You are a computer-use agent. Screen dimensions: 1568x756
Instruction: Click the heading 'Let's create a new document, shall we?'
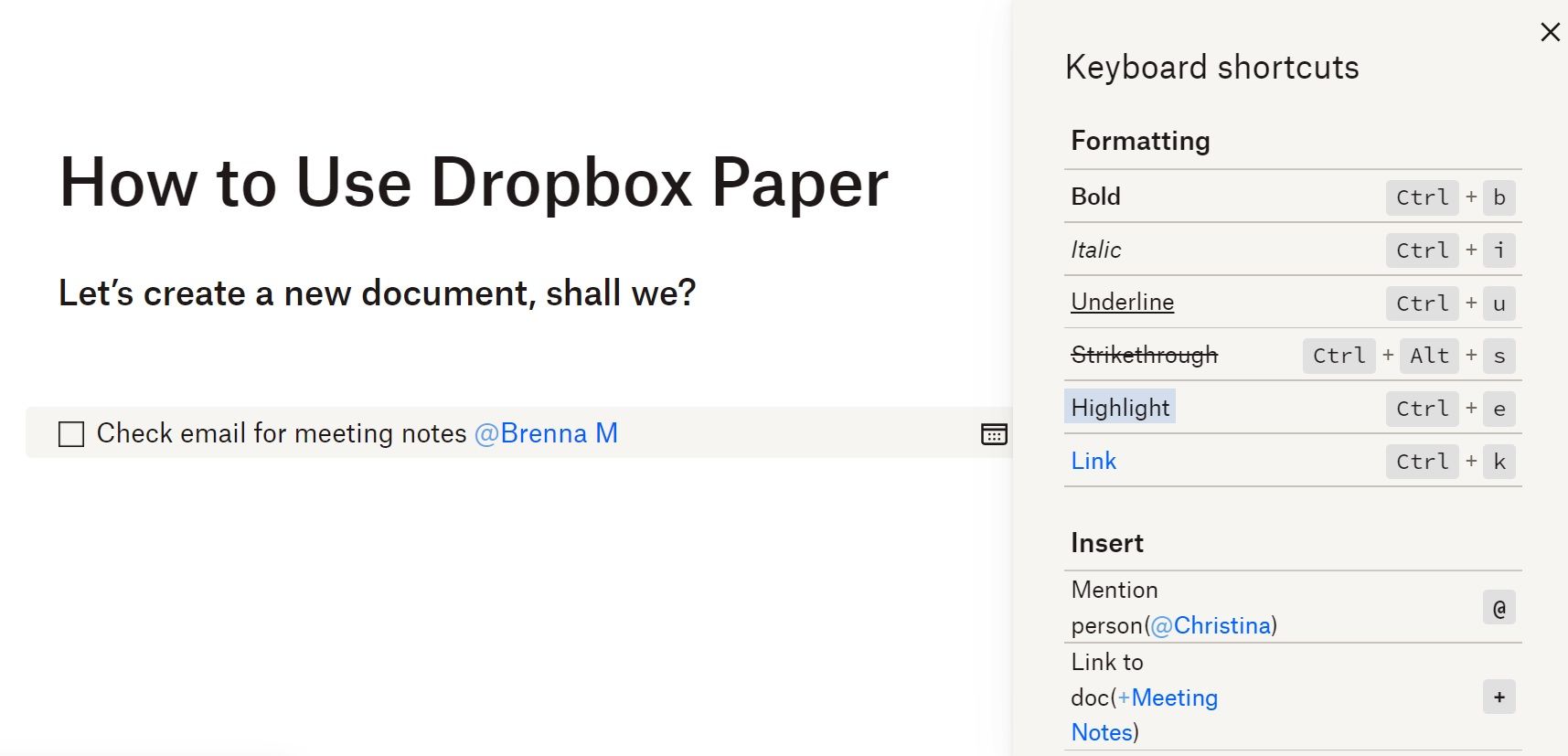click(x=377, y=293)
